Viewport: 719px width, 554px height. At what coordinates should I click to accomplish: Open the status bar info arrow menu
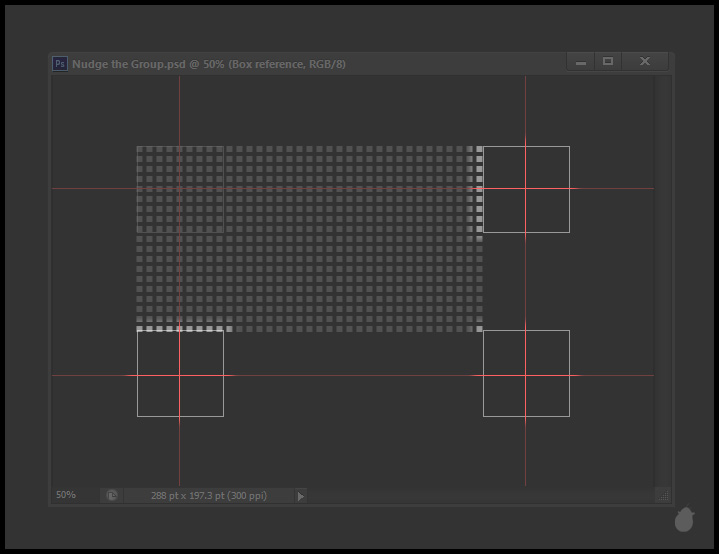301,495
